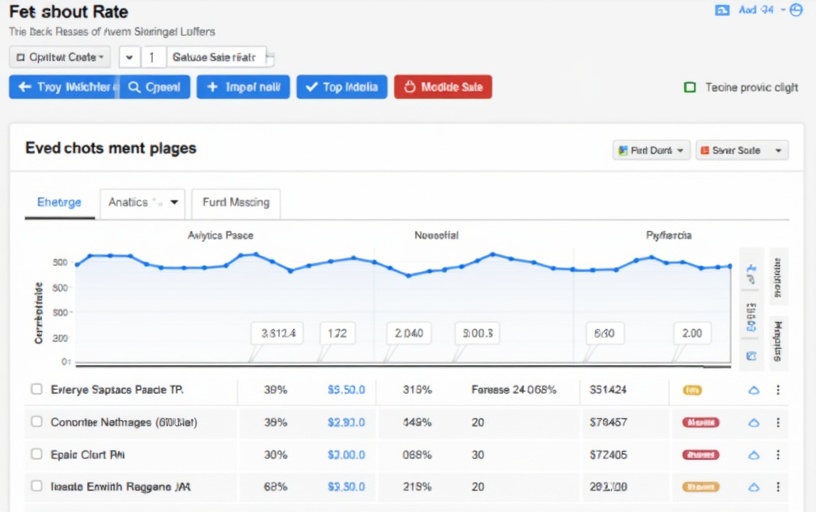Viewport: 816px width, 512px height.
Task: Open the '$0.00.0' link in Epaic Clurt row
Action: click(x=346, y=455)
